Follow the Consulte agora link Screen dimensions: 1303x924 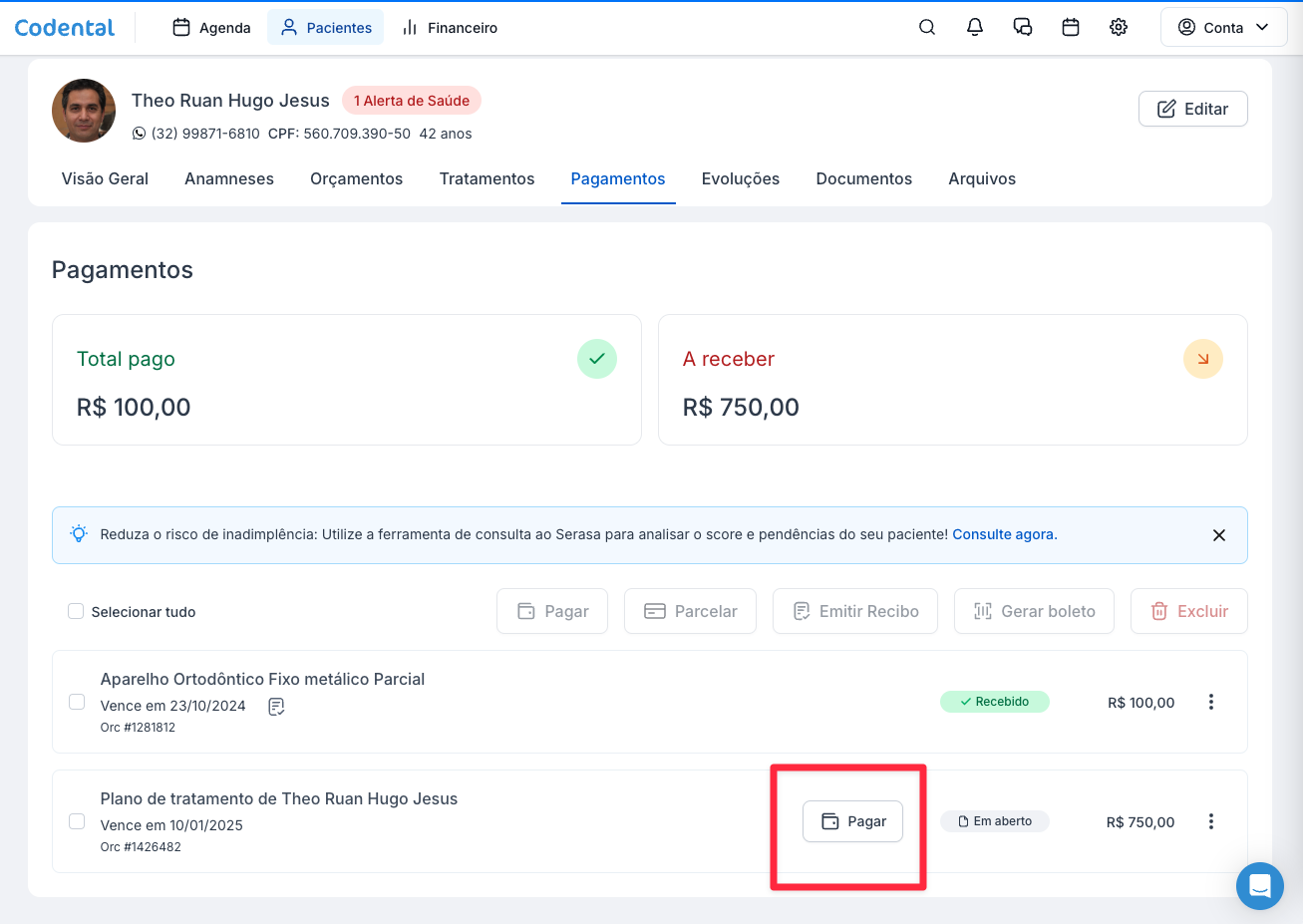1004,534
